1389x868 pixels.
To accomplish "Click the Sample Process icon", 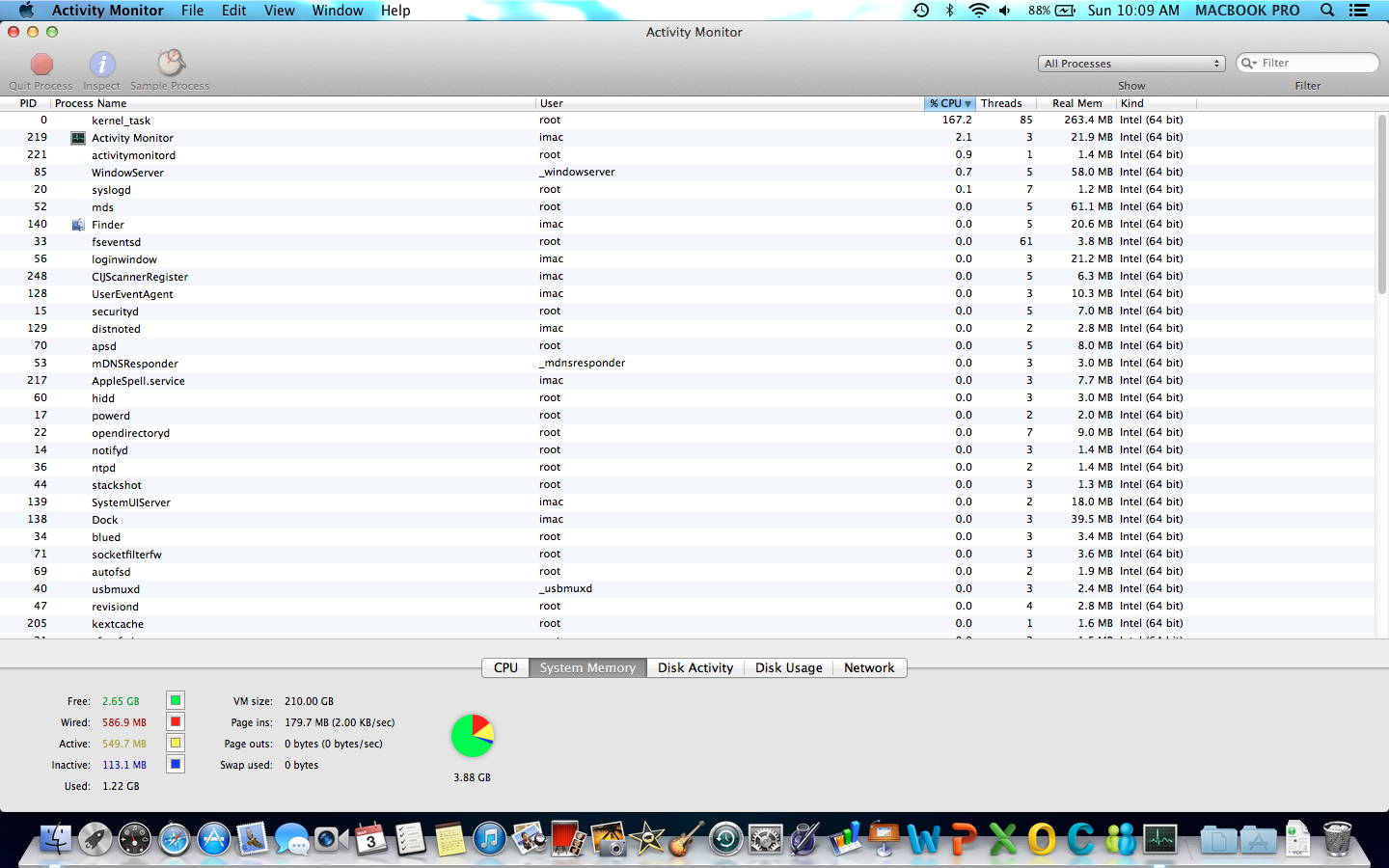I will 171,64.
